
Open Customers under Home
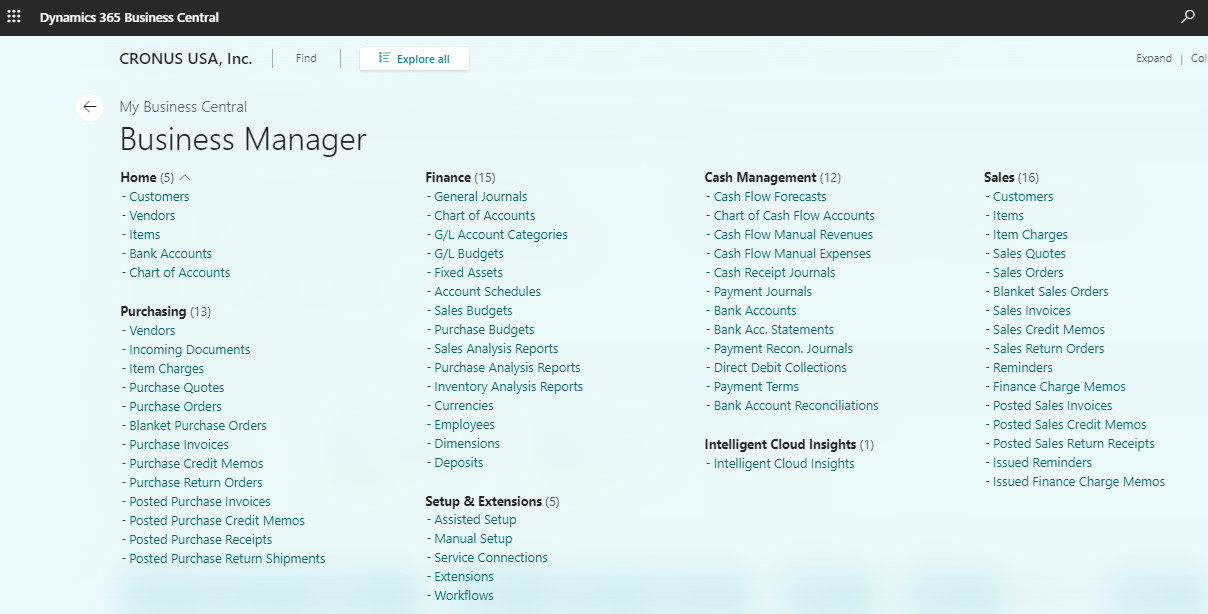coord(159,197)
